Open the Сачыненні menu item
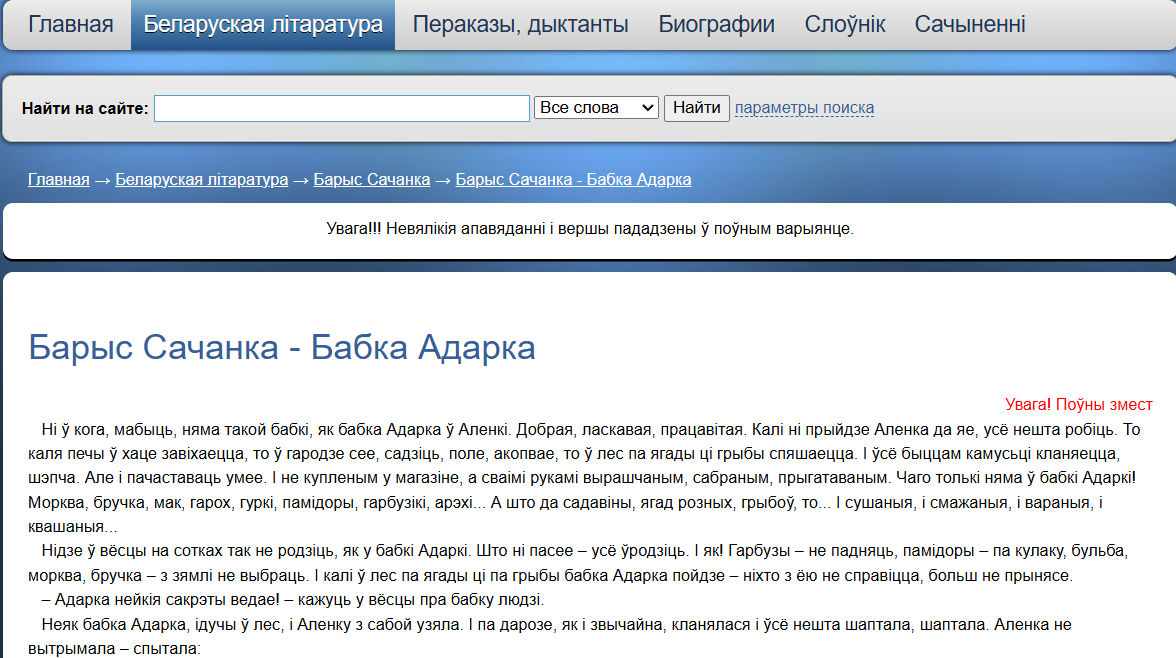The image size is (1176, 658). coord(969,25)
